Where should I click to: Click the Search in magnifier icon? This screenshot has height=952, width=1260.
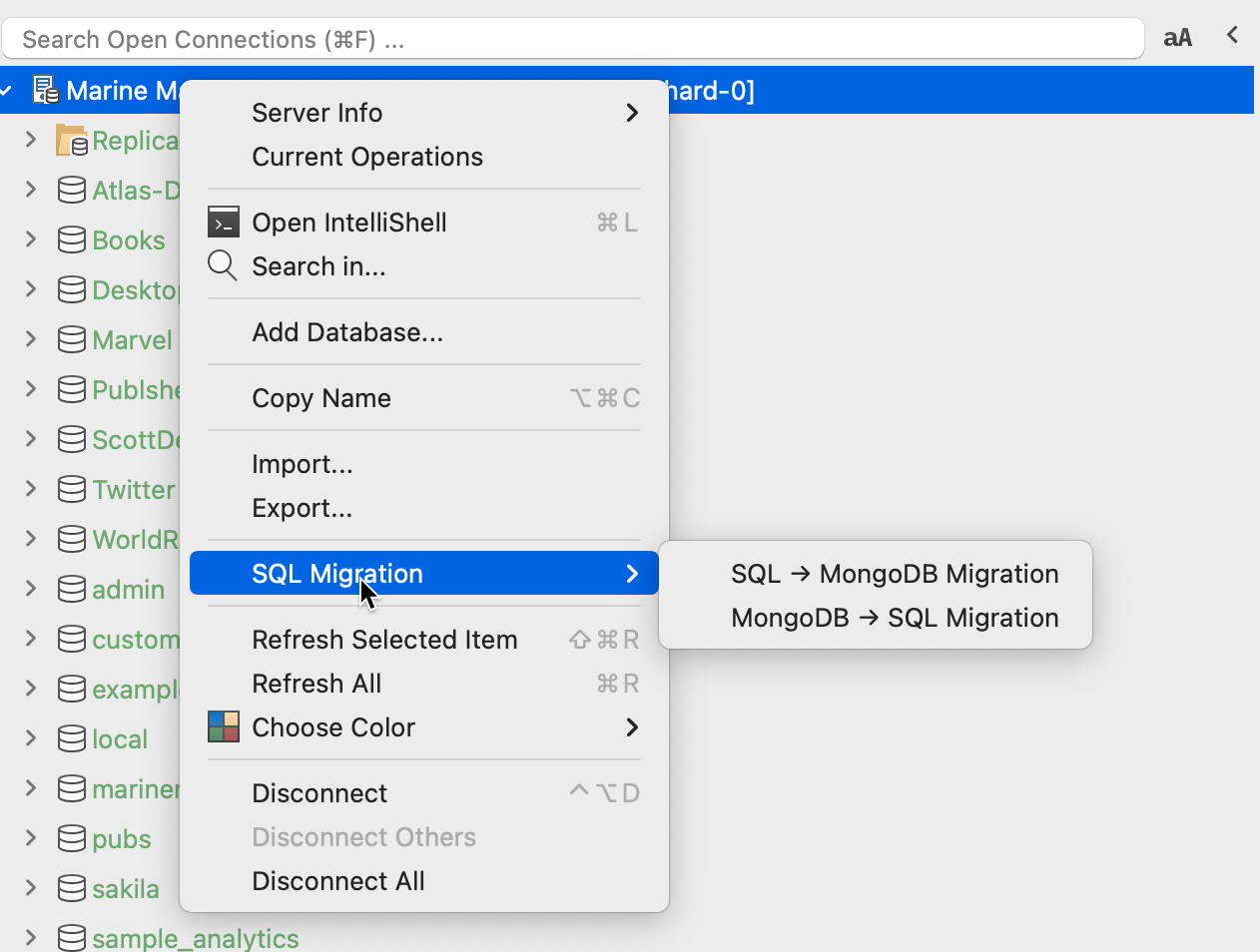tap(222, 265)
